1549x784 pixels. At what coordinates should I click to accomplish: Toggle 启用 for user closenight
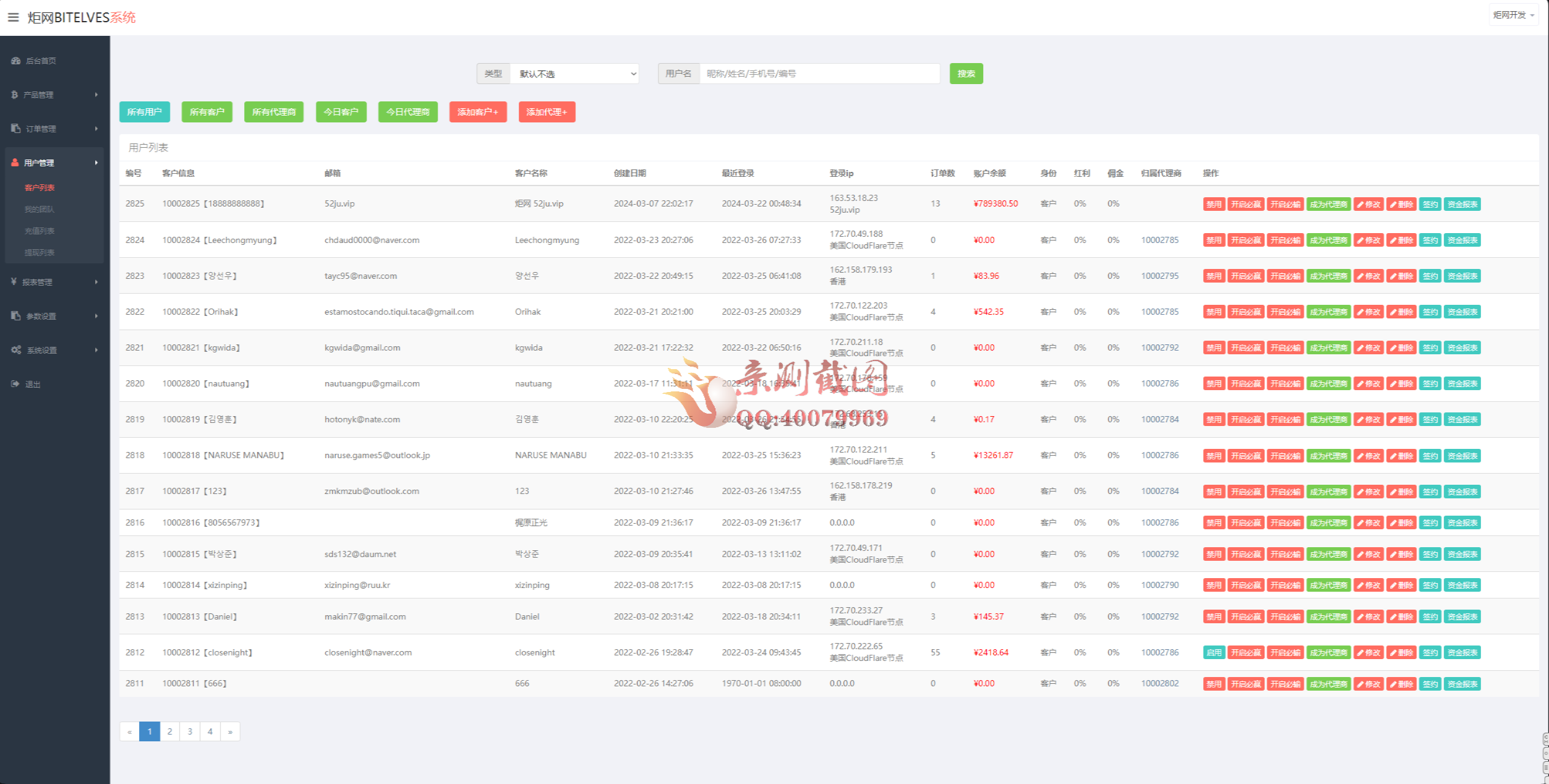[x=1213, y=653]
